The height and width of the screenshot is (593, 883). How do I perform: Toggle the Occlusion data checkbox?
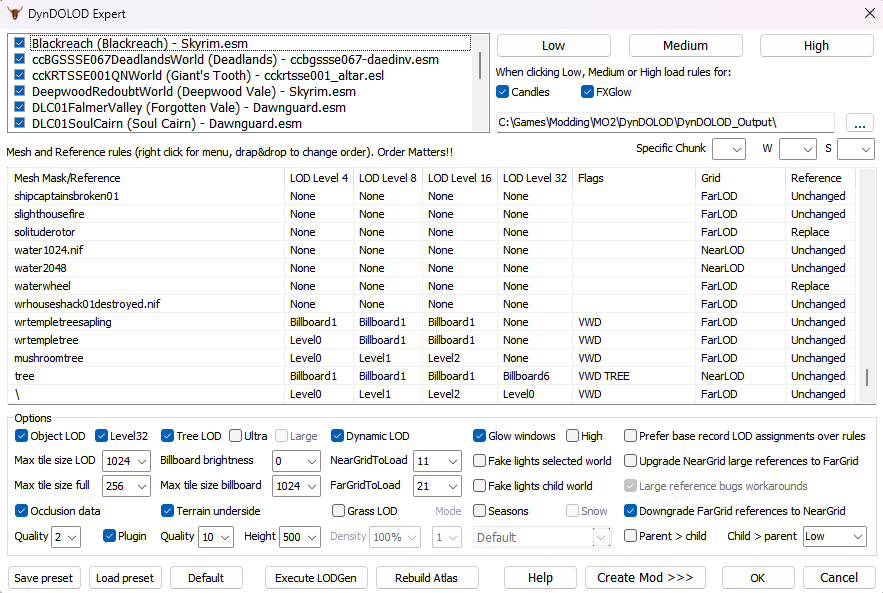(21, 511)
